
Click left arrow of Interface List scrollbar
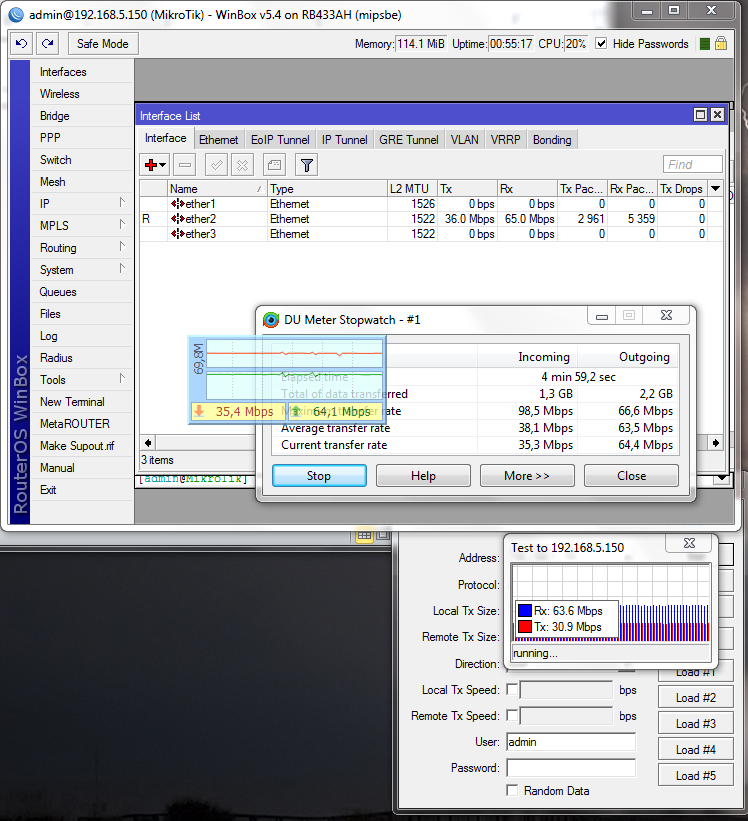point(148,443)
